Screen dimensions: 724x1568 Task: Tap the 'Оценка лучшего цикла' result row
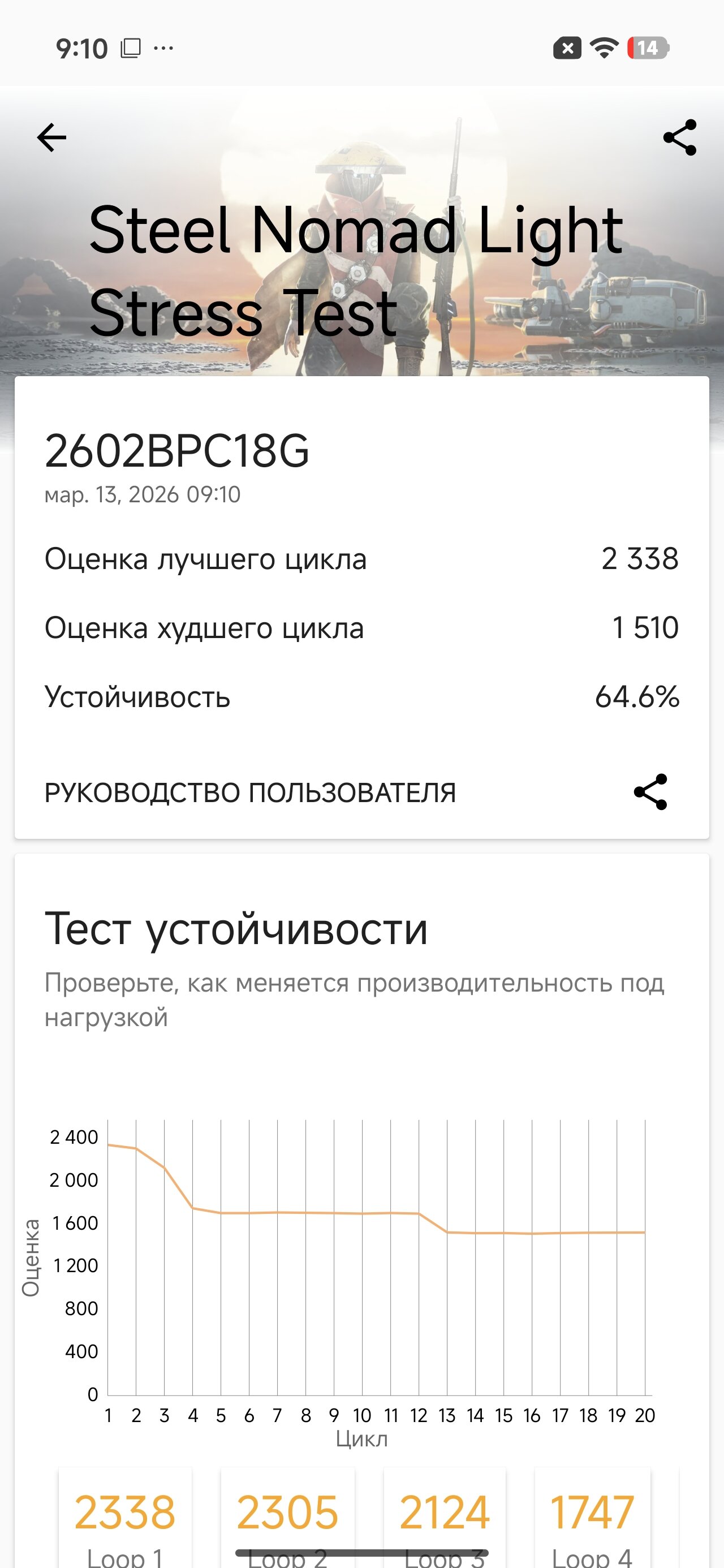click(361, 559)
